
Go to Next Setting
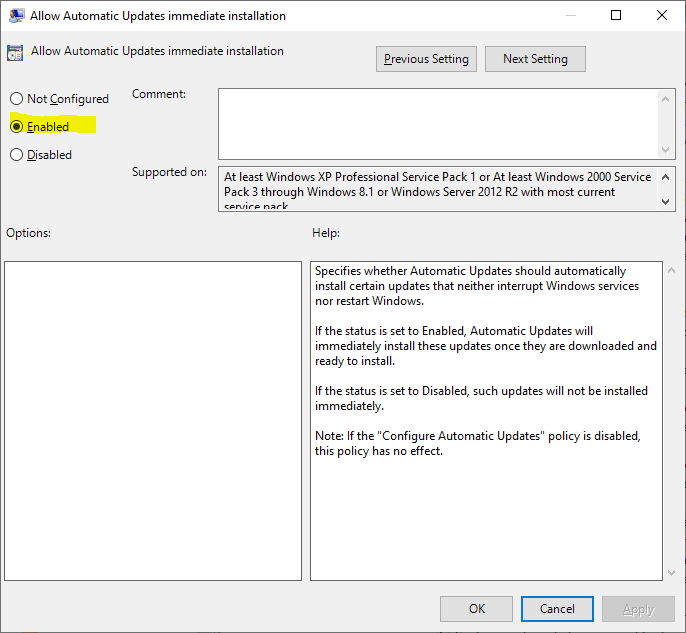[535, 59]
